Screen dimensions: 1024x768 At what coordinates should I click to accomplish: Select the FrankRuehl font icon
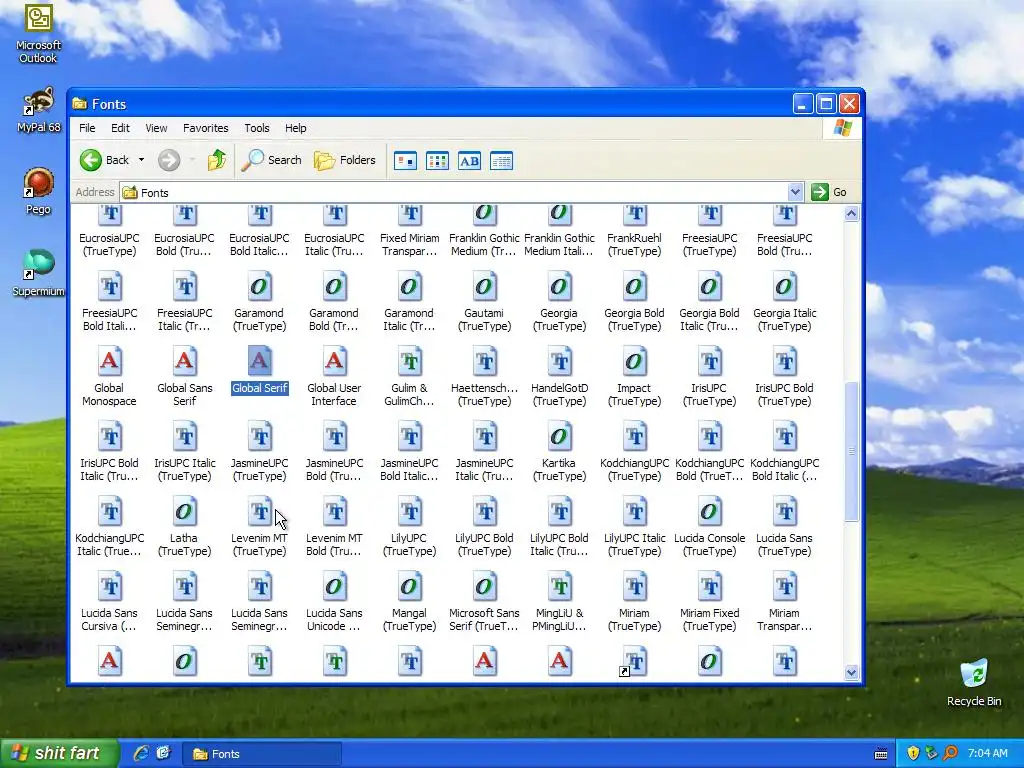pyautogui.click(x=634, y=216)
